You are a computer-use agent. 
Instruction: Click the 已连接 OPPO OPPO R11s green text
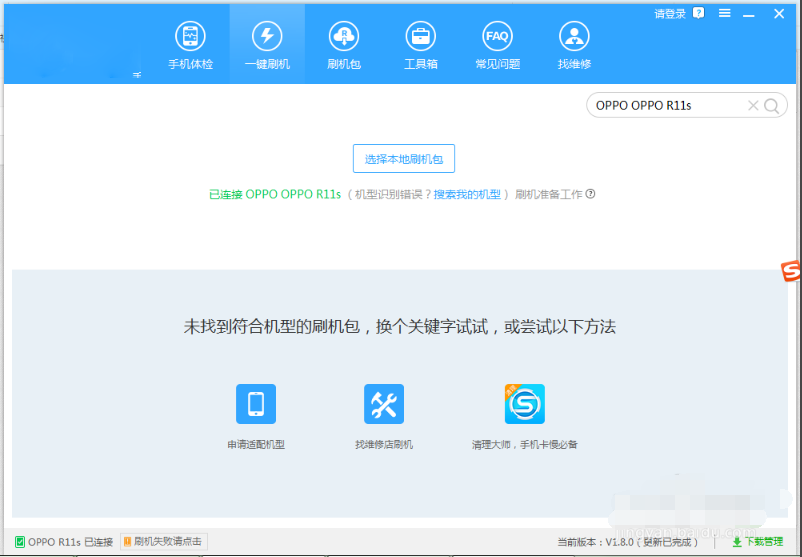(275, 194)
